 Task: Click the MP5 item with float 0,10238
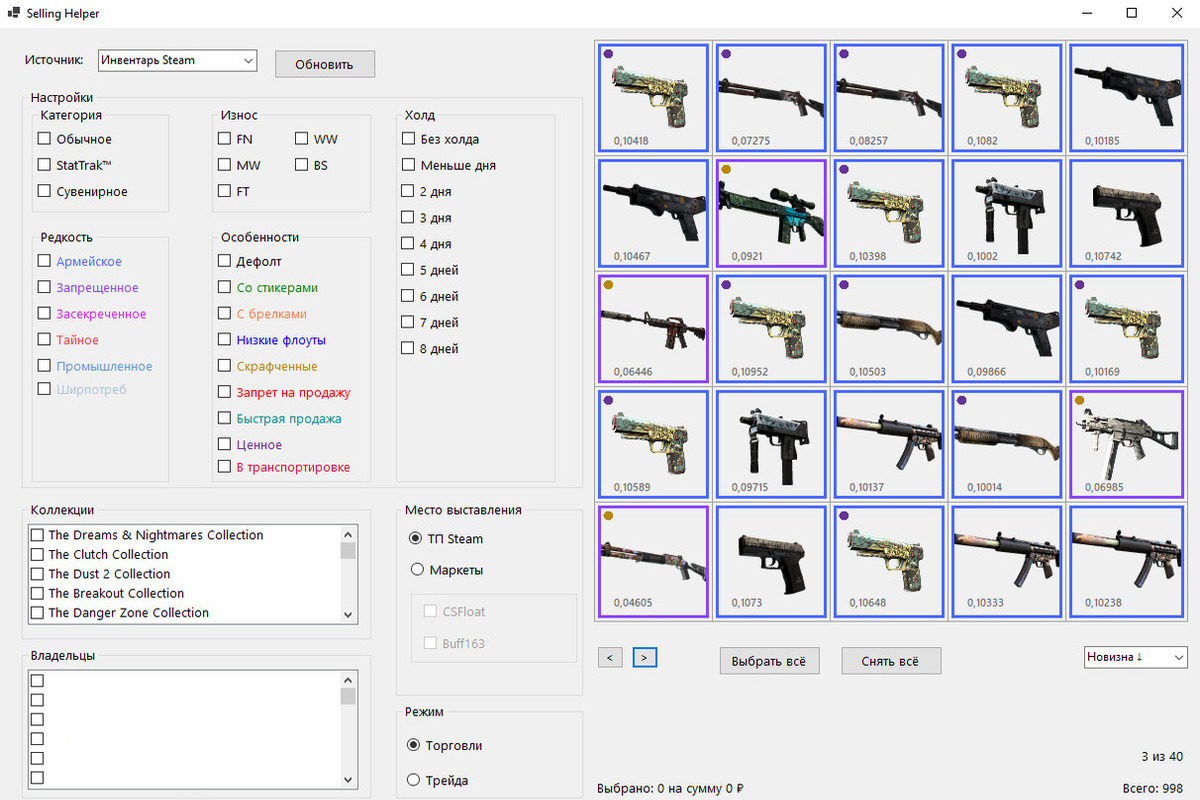click(1125, 560)
